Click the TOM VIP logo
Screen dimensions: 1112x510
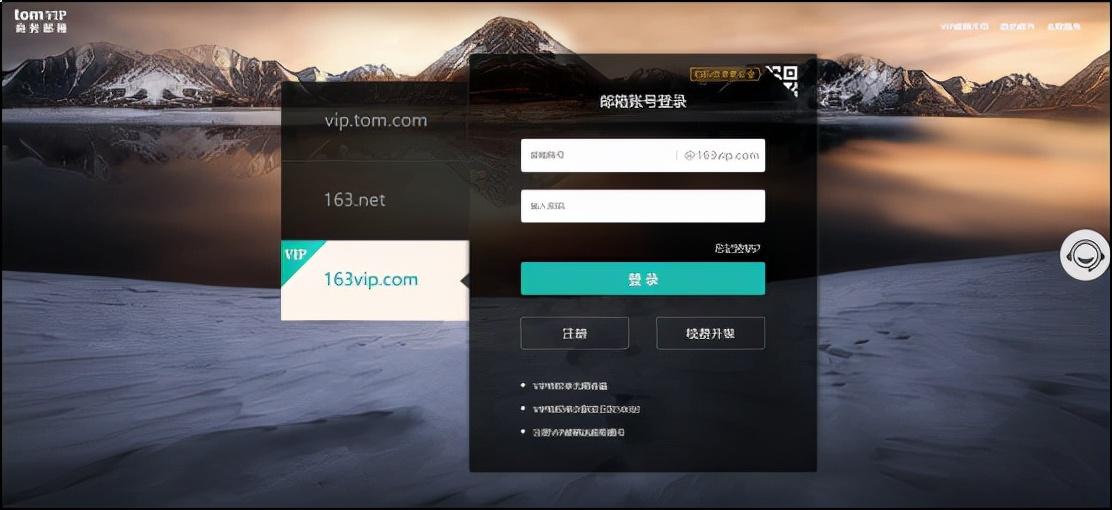click(40, 21)
